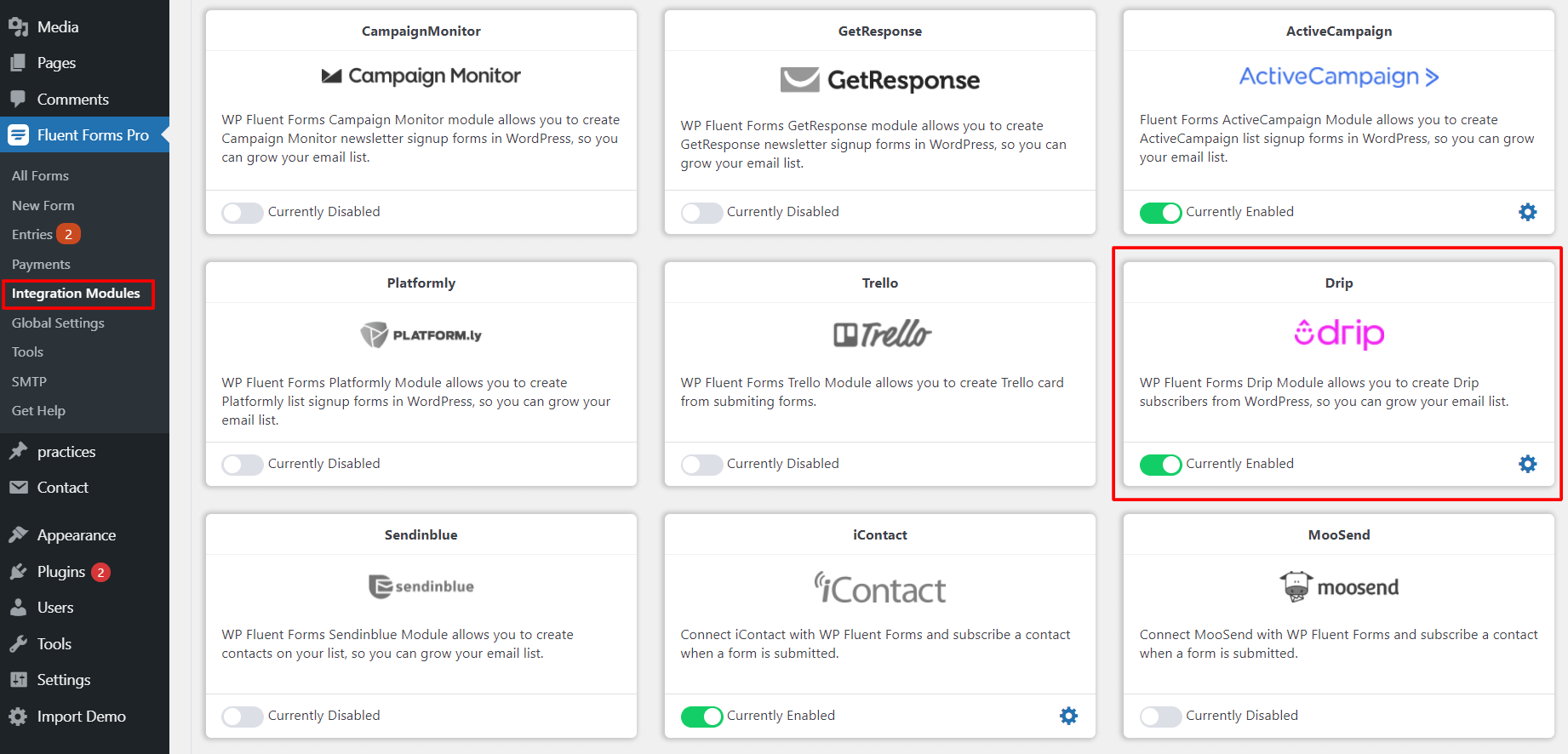This screenshot has width=1568, height=754.
Task: Go to Pages in admin sidebar
Action: tap(56, 63)
